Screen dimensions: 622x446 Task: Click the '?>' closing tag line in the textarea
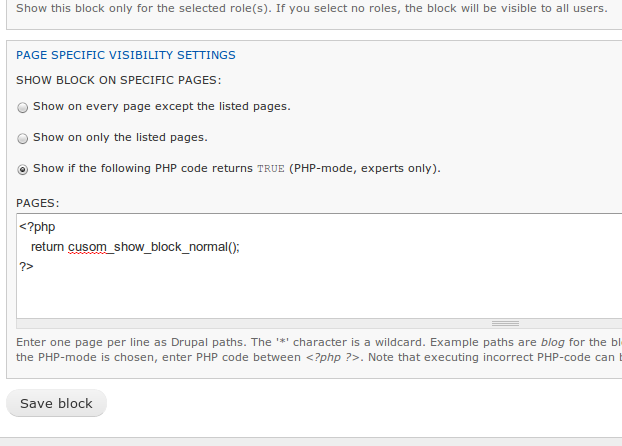(27, 266)
